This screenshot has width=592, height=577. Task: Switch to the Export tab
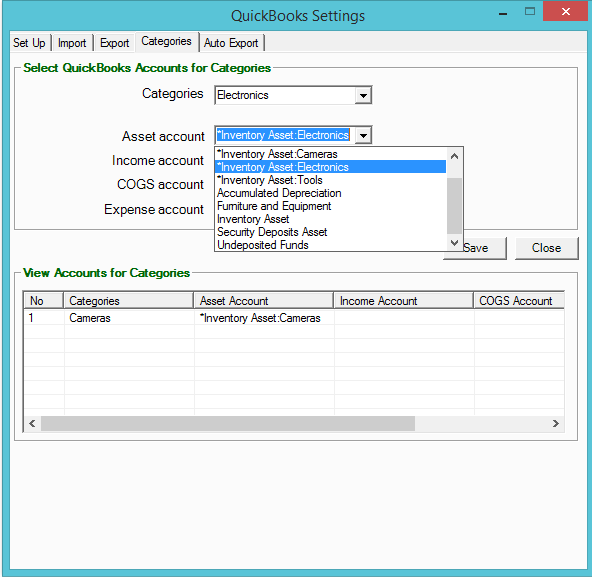pyautogui.click(x=114, y=43)
